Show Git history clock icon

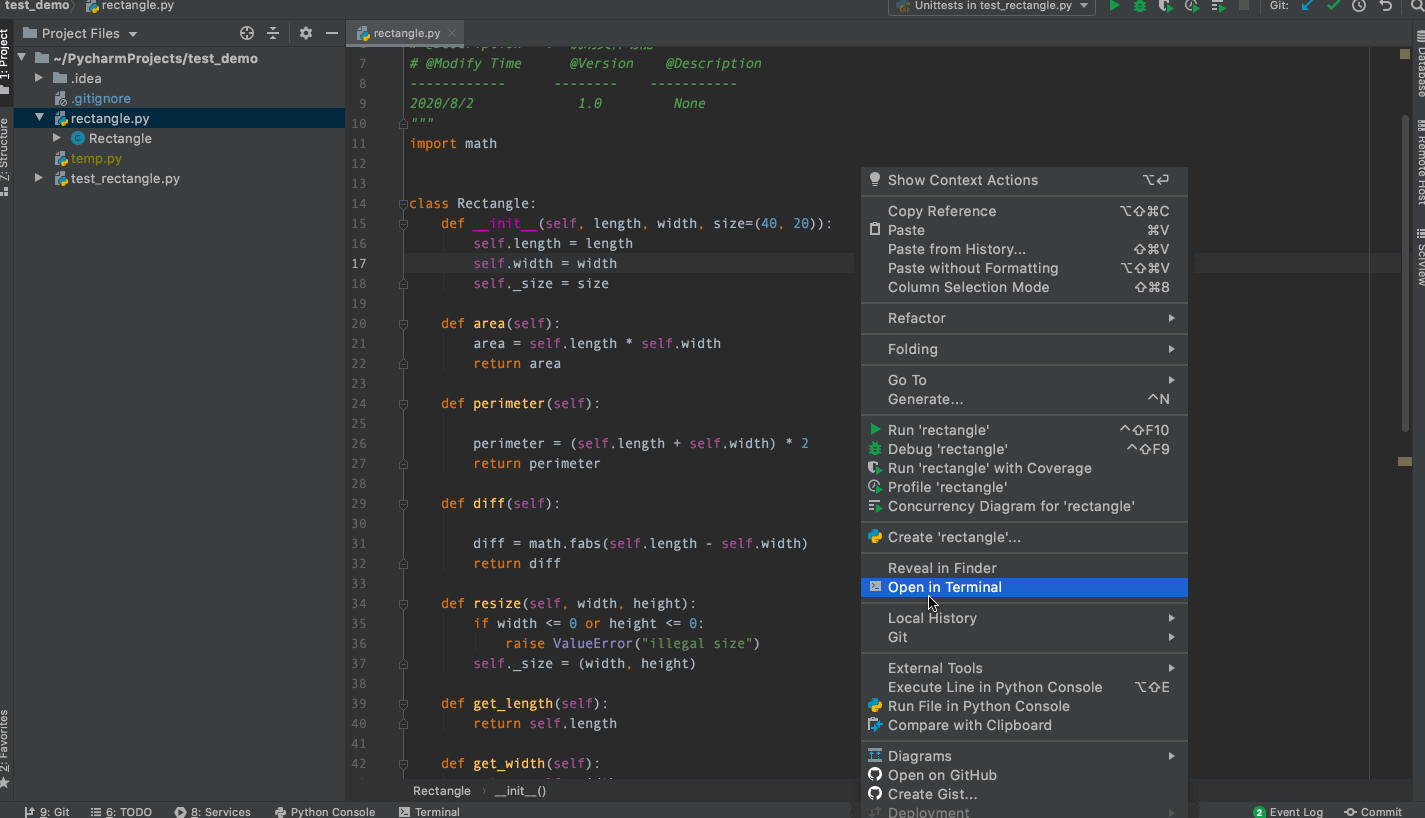coord(1359,6)
